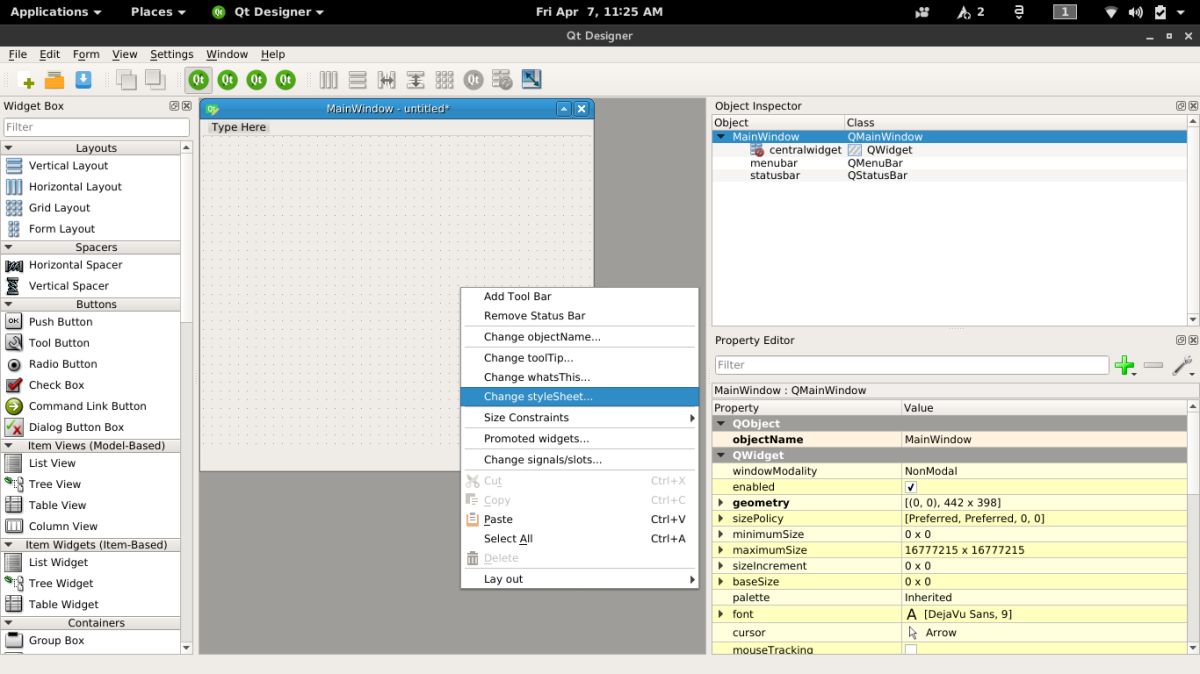Click the Open Form folder icon
Screen dimensions: 1200x674
[54, 81]
